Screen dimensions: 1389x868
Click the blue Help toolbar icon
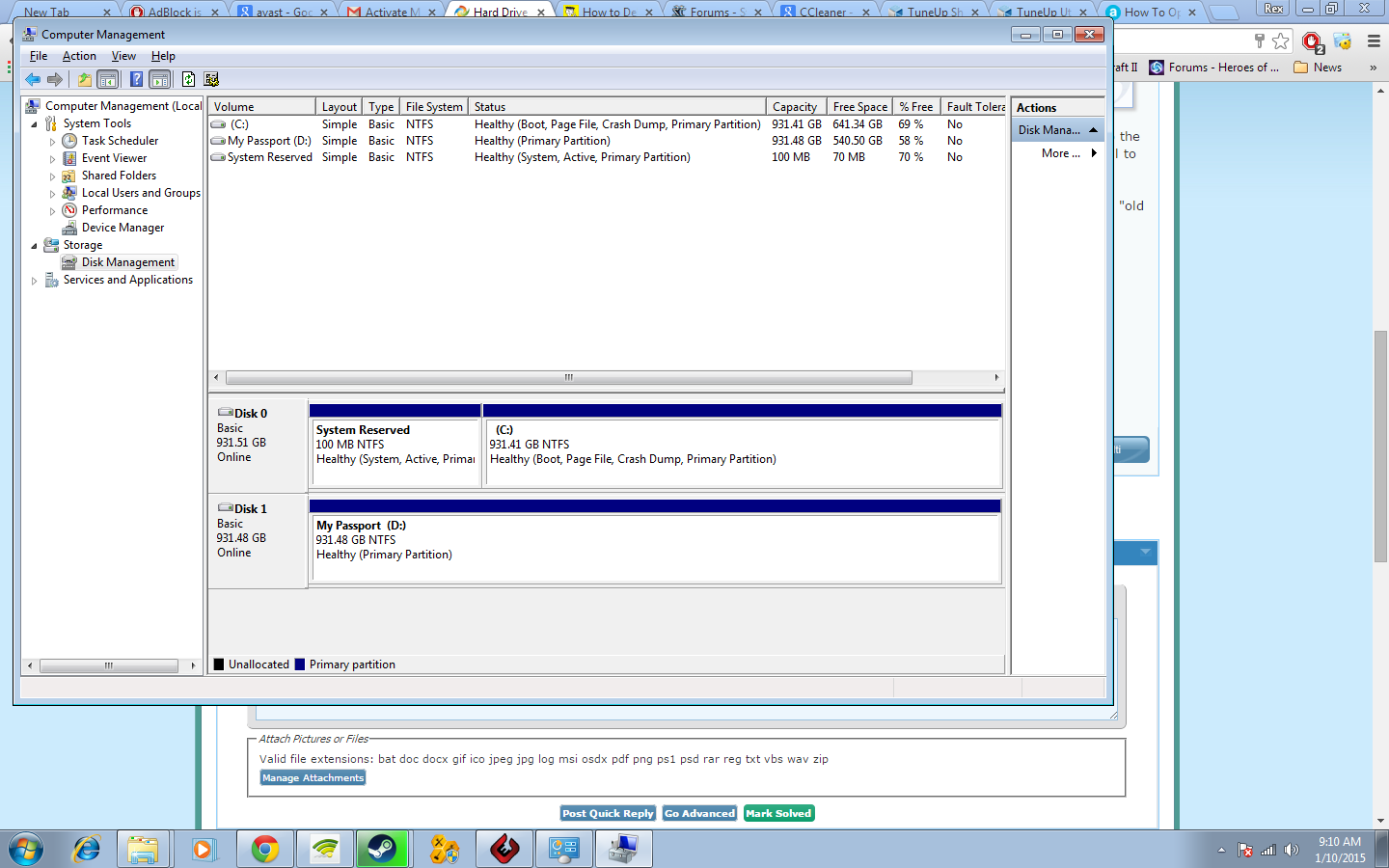coord(137,79)
